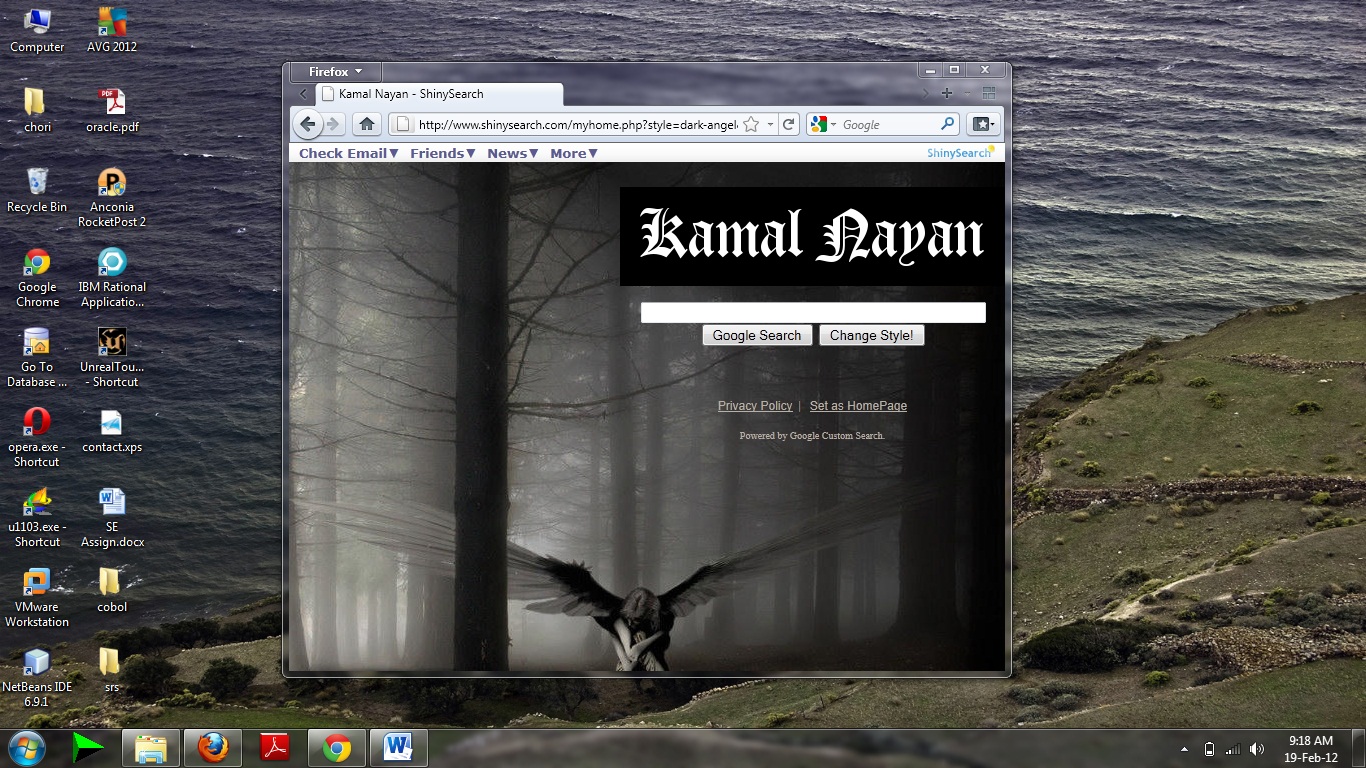Open the Google search engine selector
The image size is (1366, 768).
[824, 125]
